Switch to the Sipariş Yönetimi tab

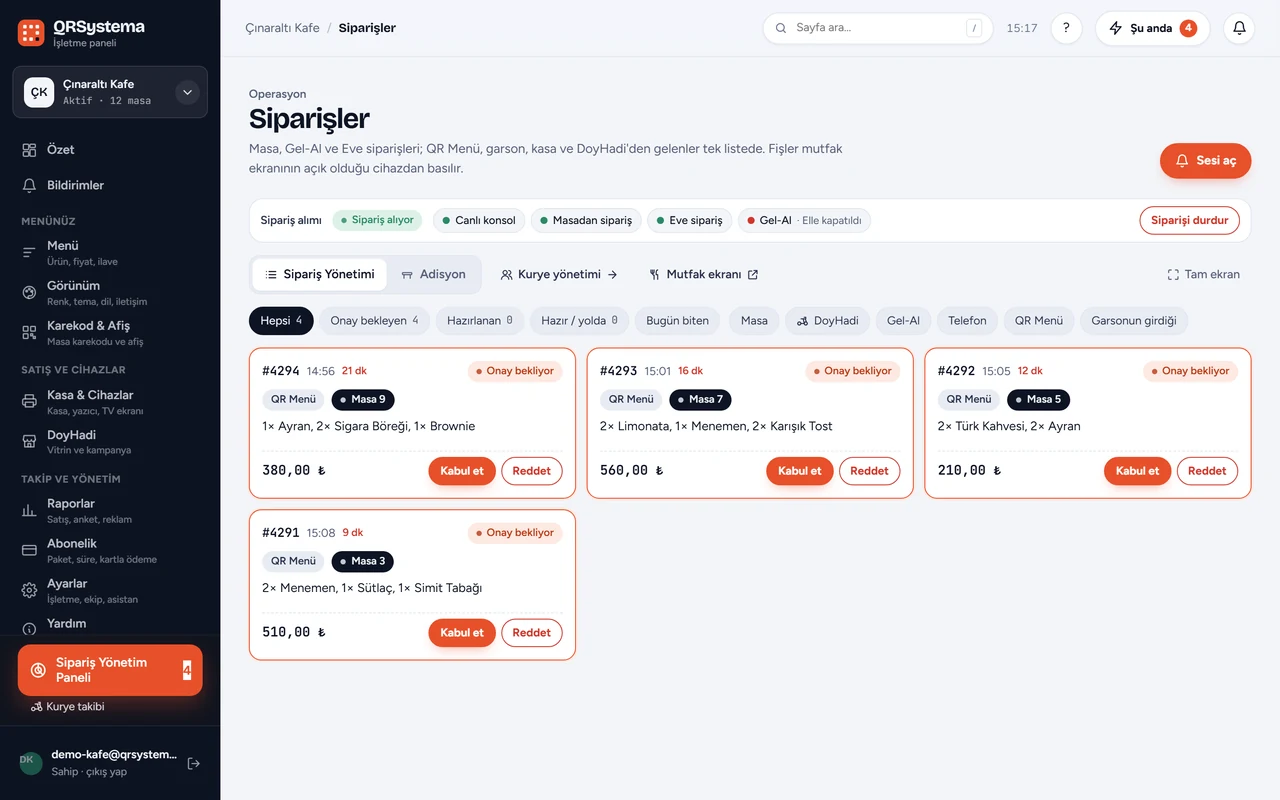pos(320,274)
